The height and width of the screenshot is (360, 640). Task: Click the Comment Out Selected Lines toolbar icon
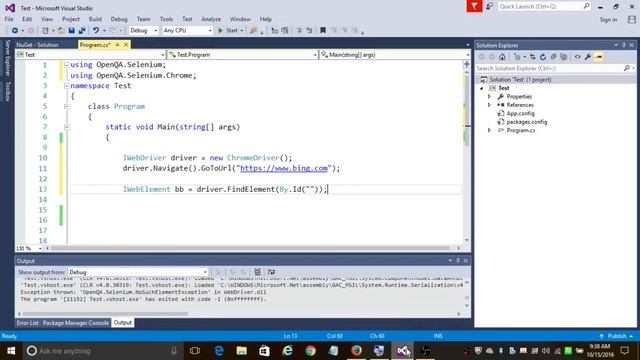tap(299, 31)
